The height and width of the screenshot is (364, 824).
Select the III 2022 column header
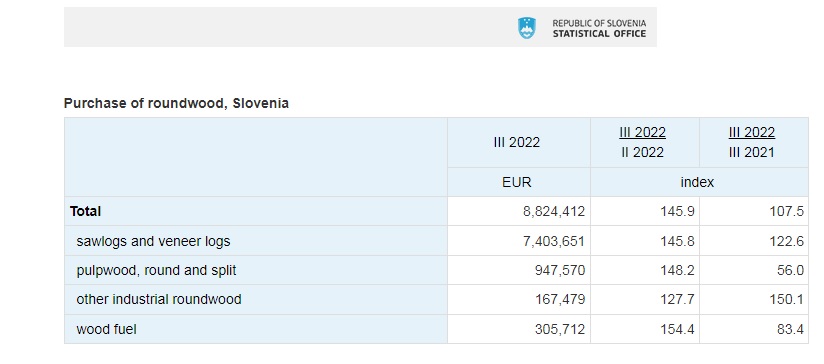click(x=517, y=142)
